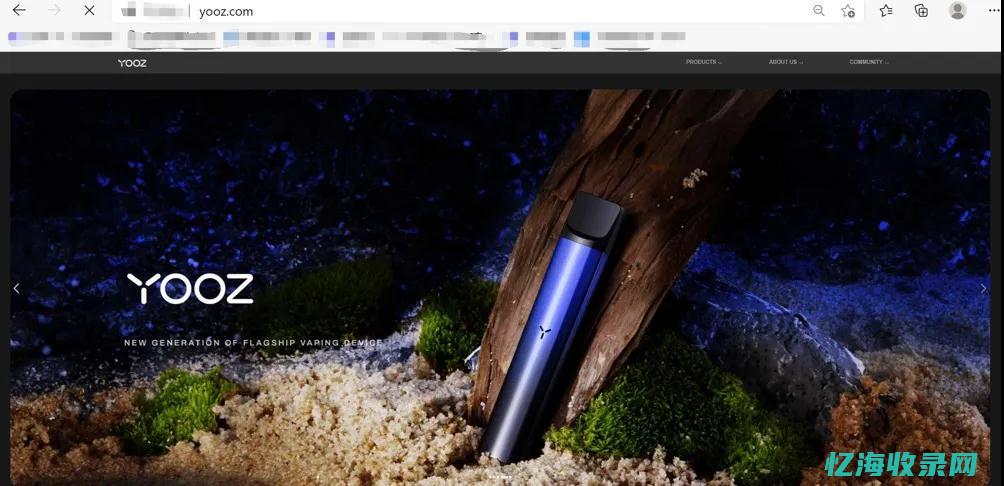This screenshot has height=486, width=1004.
Task: Click the 'New generation of flagship vaping device' tagline
Action: pyautogui.click(x=254, y=343)
